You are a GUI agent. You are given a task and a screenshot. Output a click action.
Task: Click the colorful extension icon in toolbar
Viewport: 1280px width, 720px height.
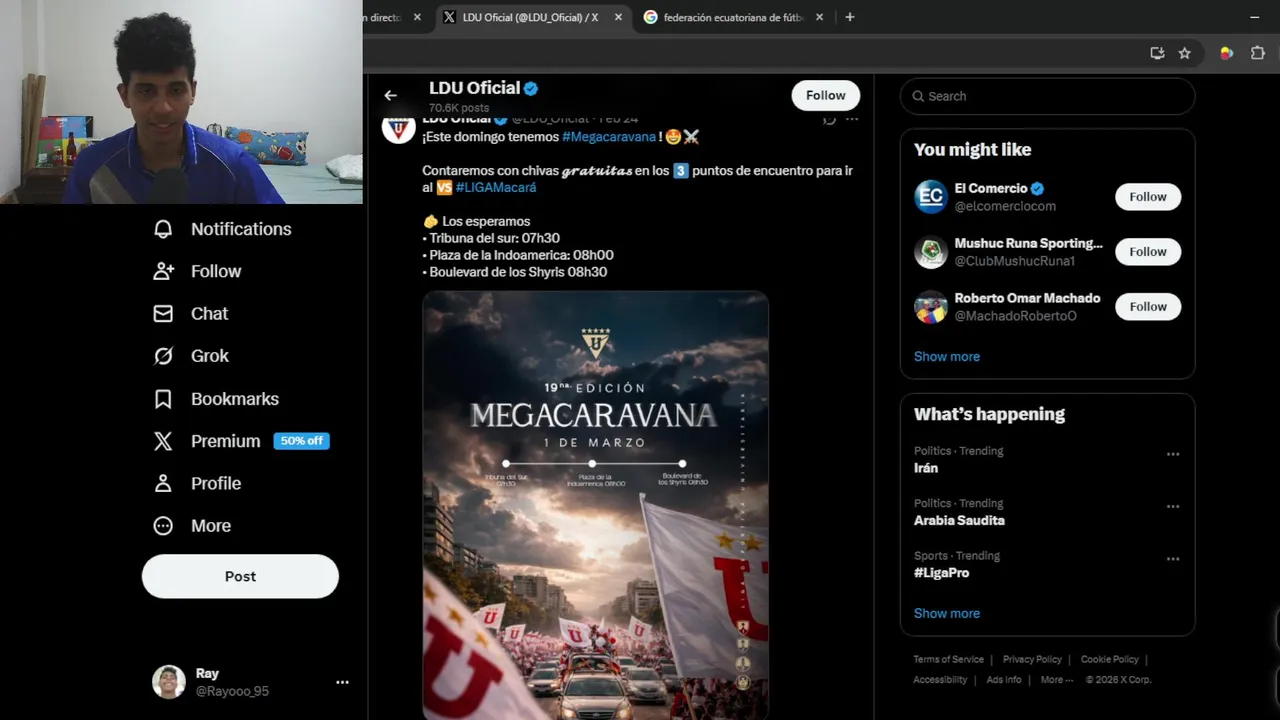tap(1226, 53)
